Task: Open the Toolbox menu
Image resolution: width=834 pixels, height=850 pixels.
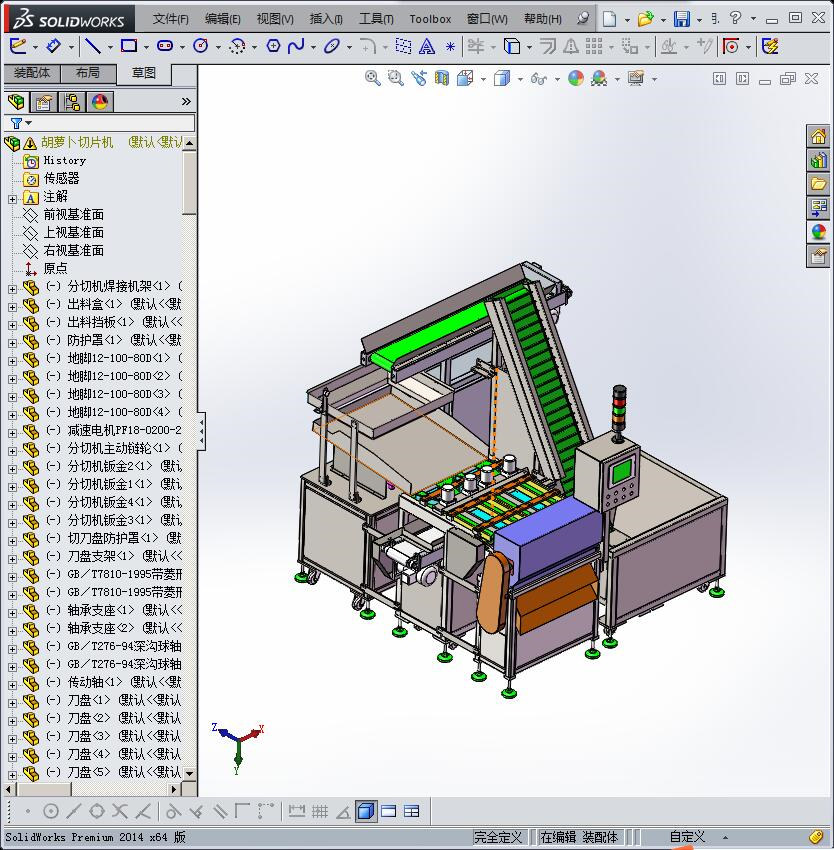Action: [430, 19]
